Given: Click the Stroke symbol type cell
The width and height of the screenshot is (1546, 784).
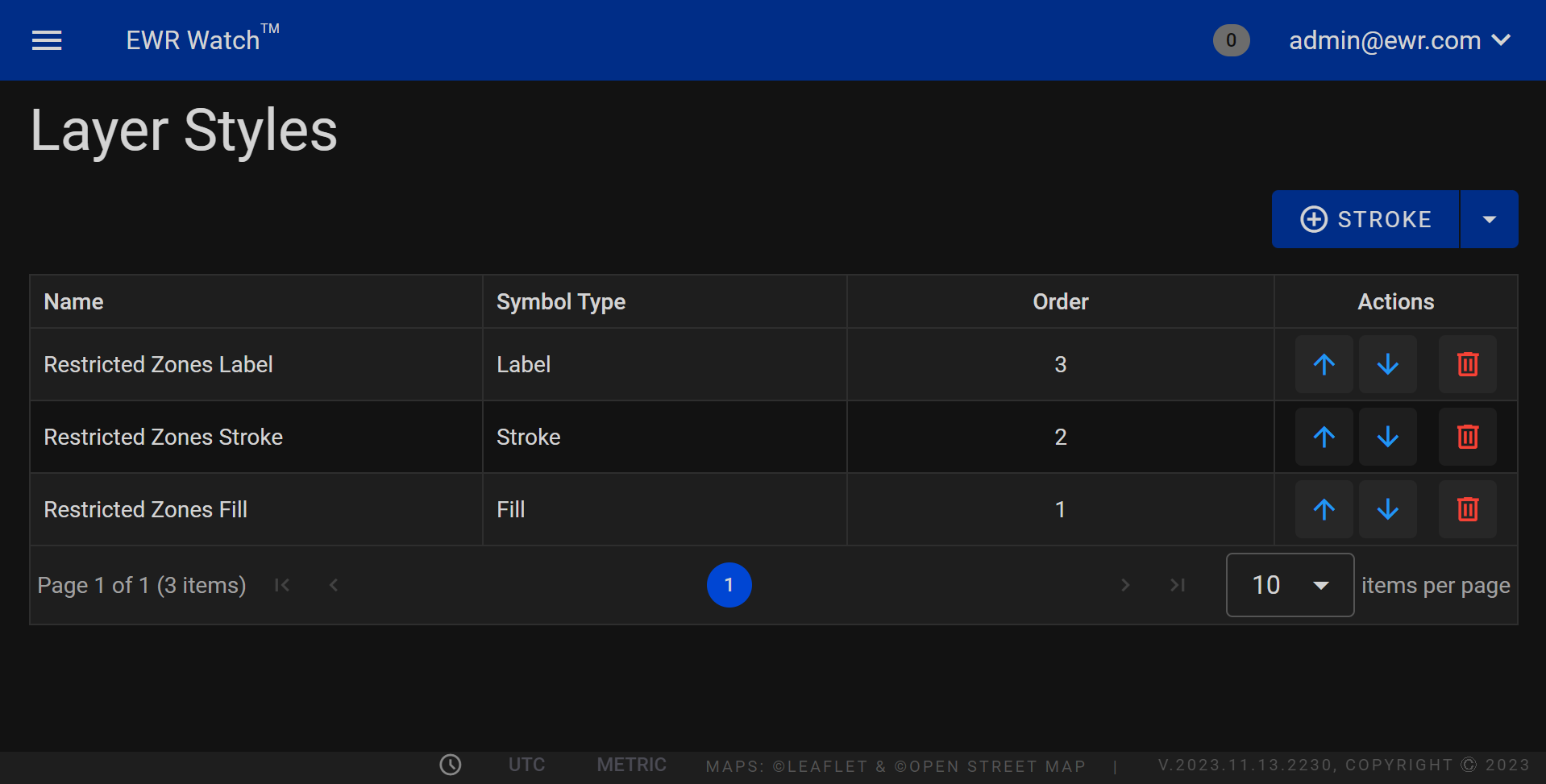Looking at the screenshot, I should click(x=665, y=437).
